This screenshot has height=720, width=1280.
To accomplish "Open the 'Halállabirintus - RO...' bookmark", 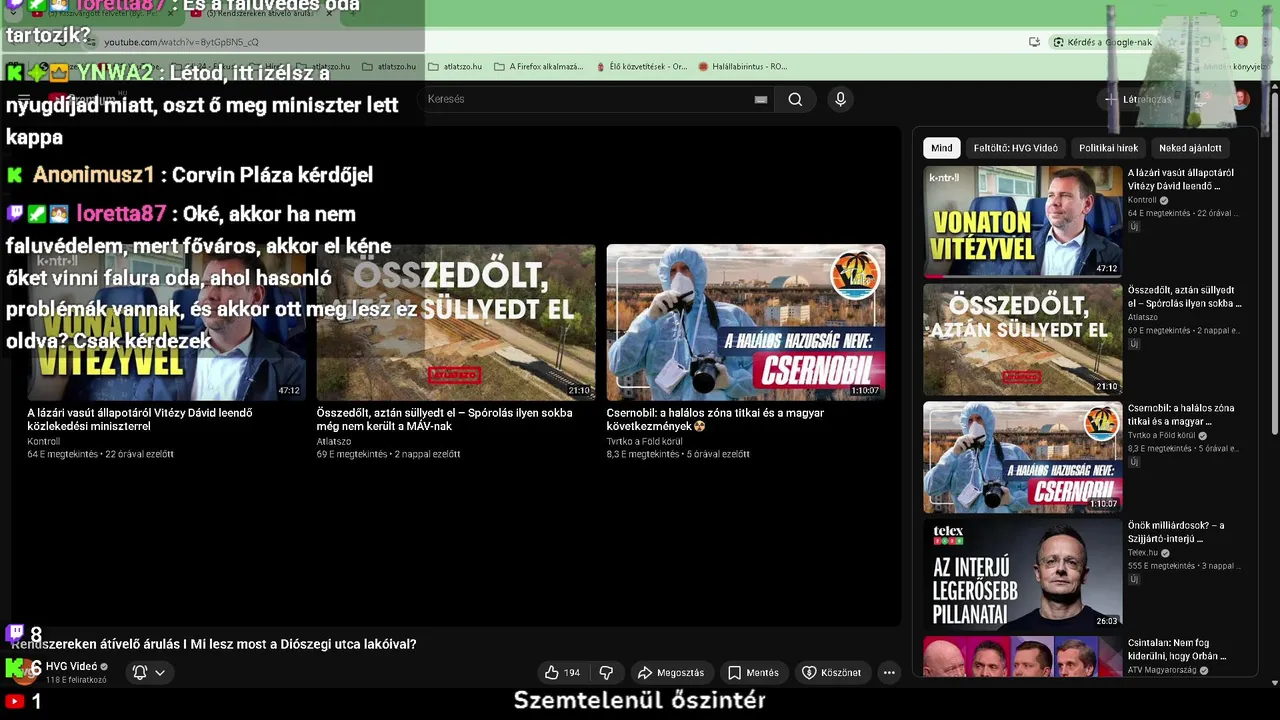I will 743,66.
